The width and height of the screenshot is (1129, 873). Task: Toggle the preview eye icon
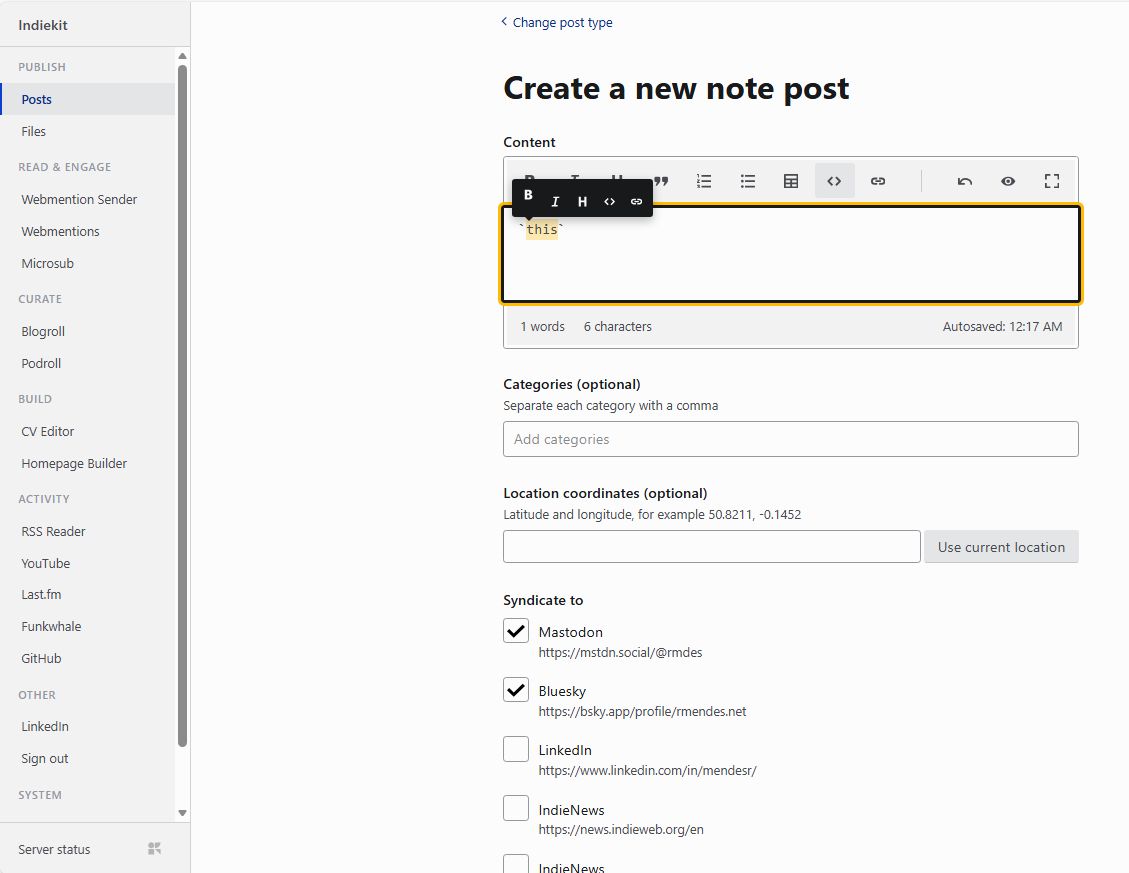click(x=1008, y=181)
